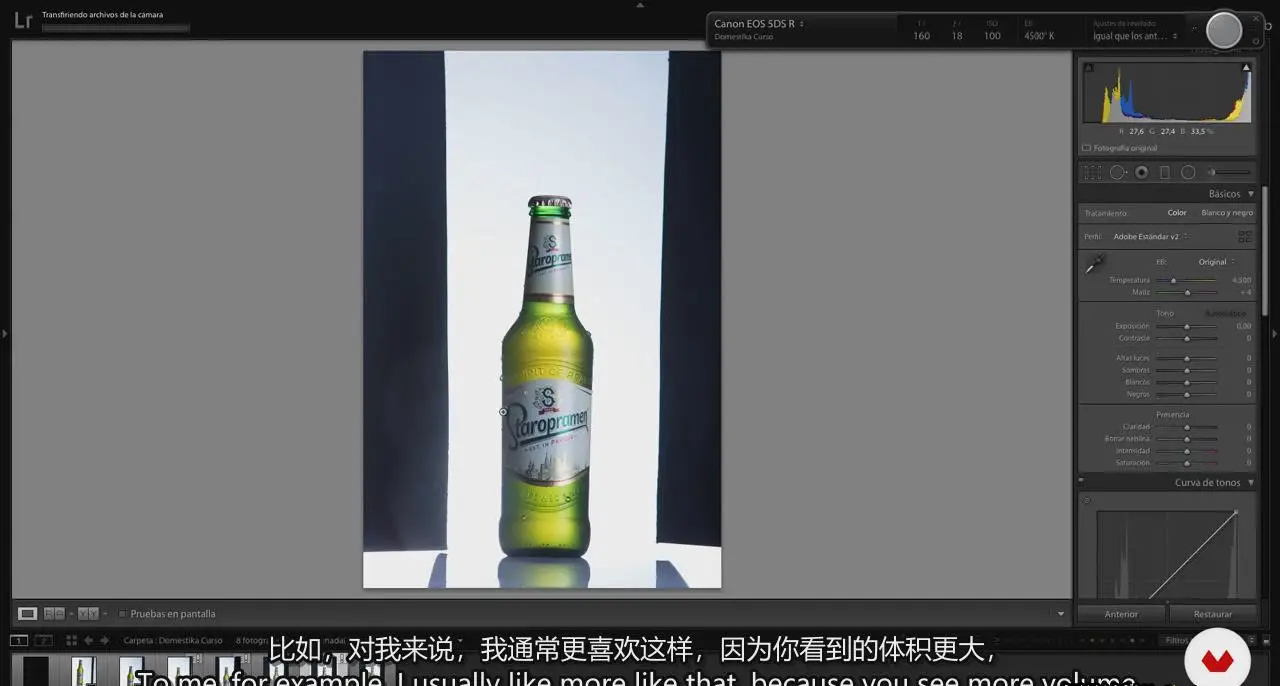Adjust the Blancos slider
1280x686 pixels.
[1187, 382]
